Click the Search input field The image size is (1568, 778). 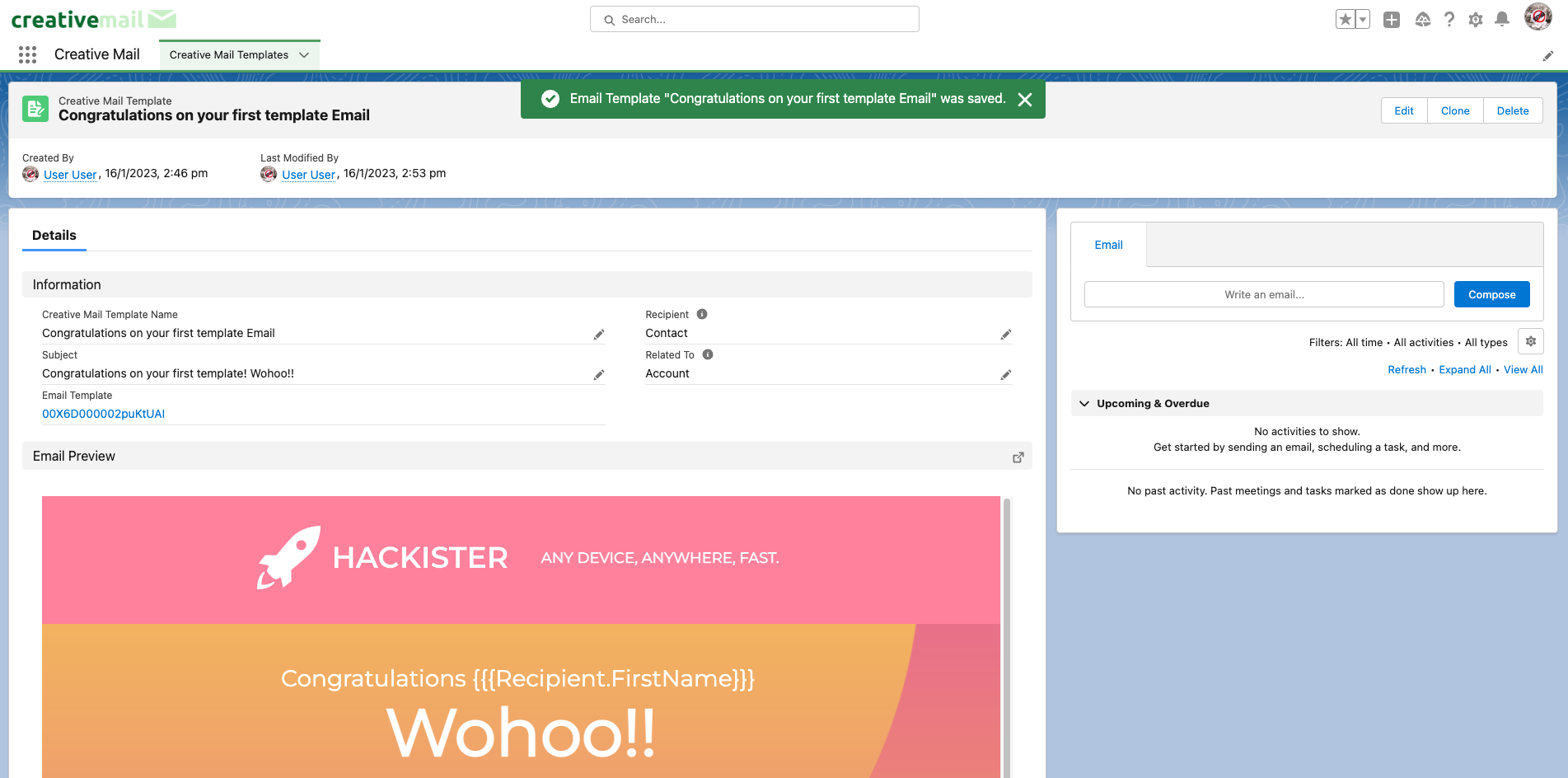click(755, 20)
